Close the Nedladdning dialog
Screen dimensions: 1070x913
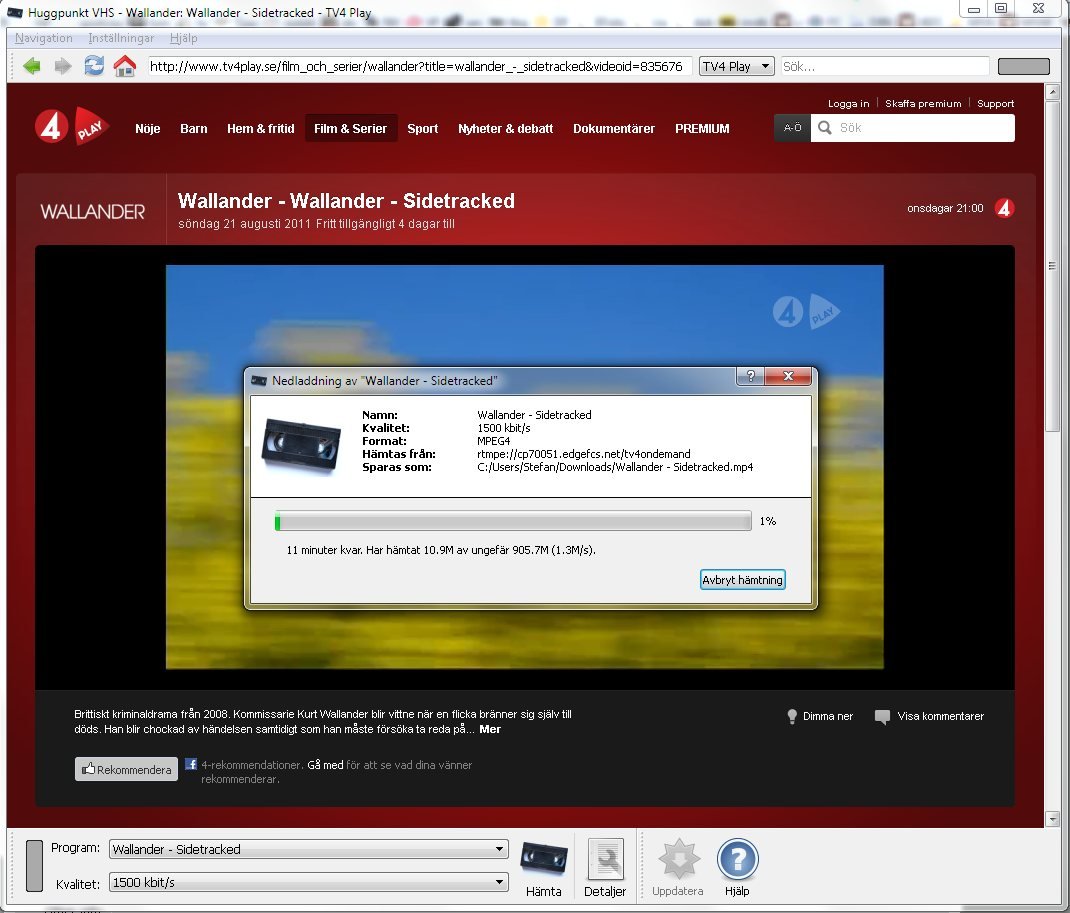tap(788, 376)
